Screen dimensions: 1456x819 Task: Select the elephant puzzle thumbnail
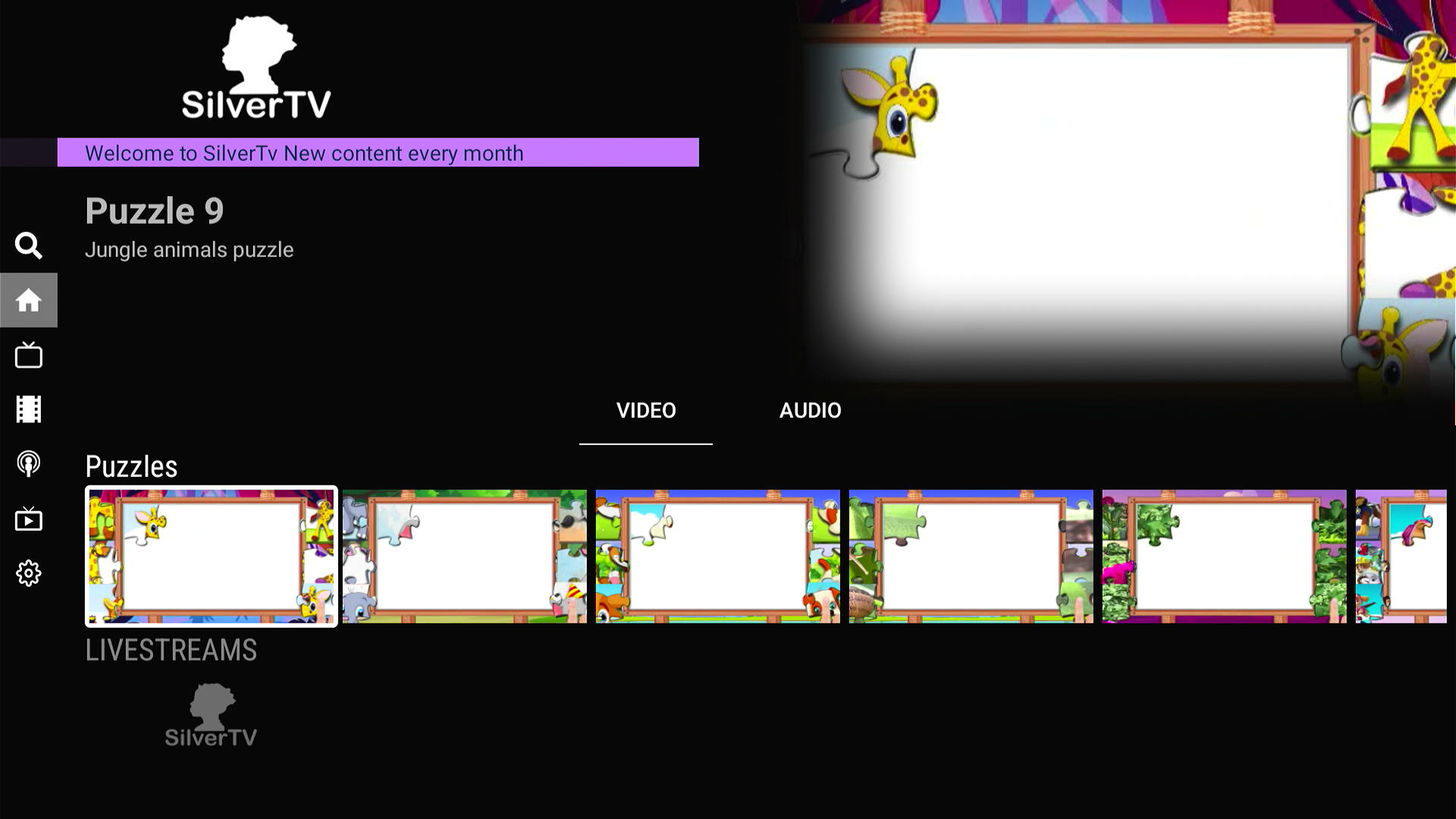464,557
